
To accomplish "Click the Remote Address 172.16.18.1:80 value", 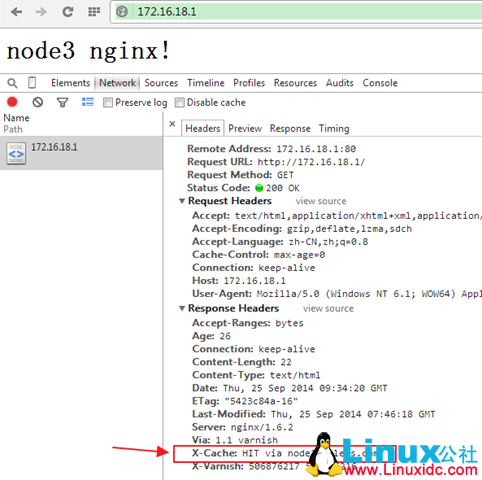I will [x=316, y=149].
